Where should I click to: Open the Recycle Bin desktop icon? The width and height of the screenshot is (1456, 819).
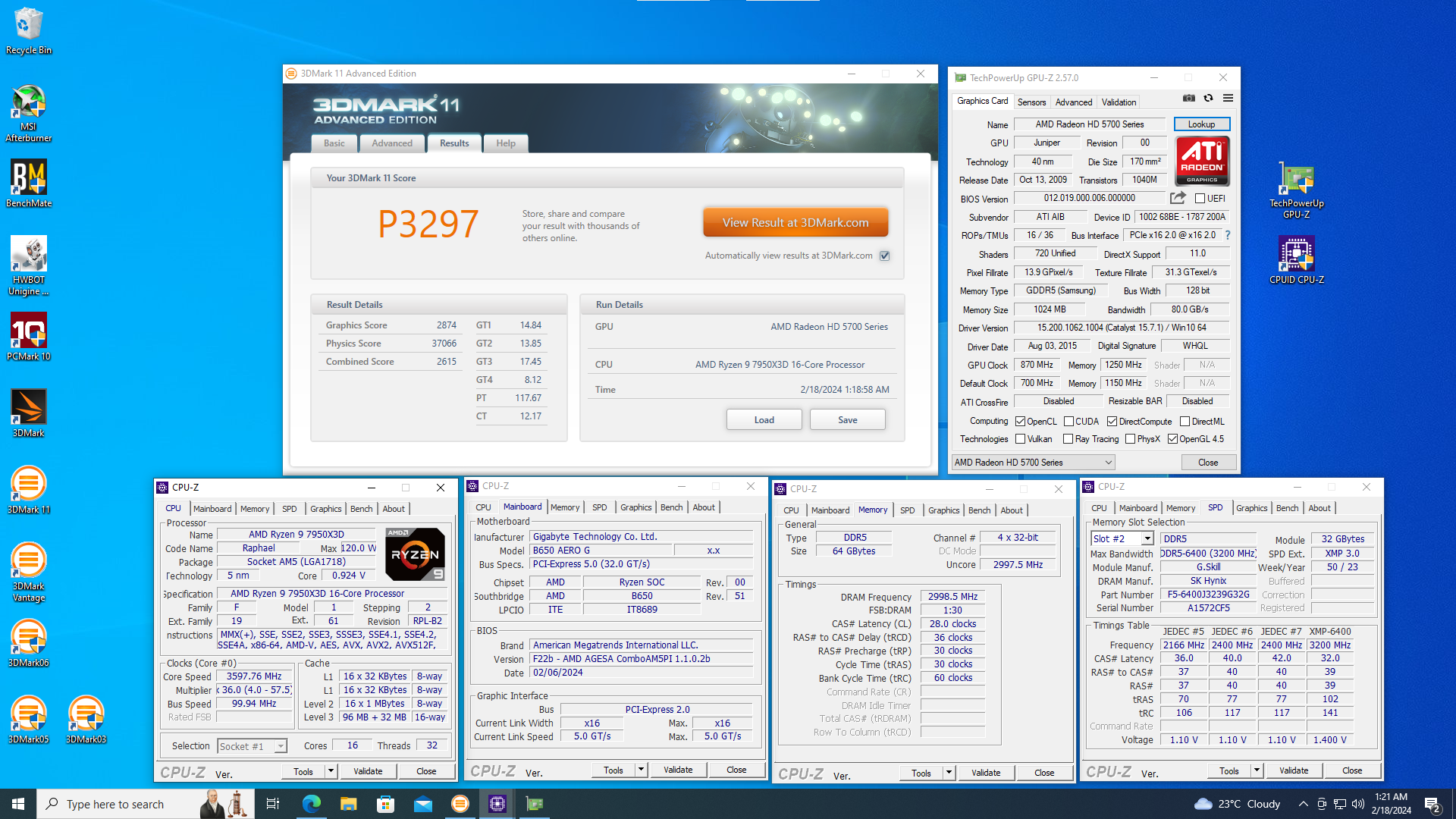click(29, 31)
